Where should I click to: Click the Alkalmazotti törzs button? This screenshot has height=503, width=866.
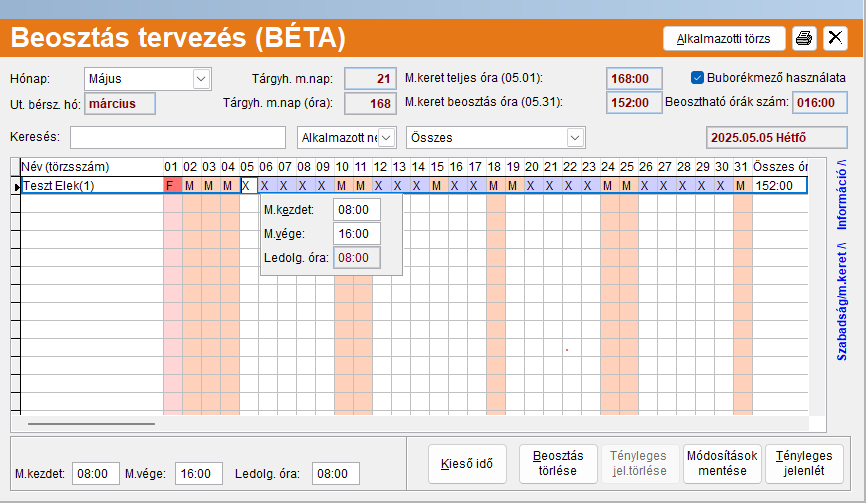pos(724,39)
